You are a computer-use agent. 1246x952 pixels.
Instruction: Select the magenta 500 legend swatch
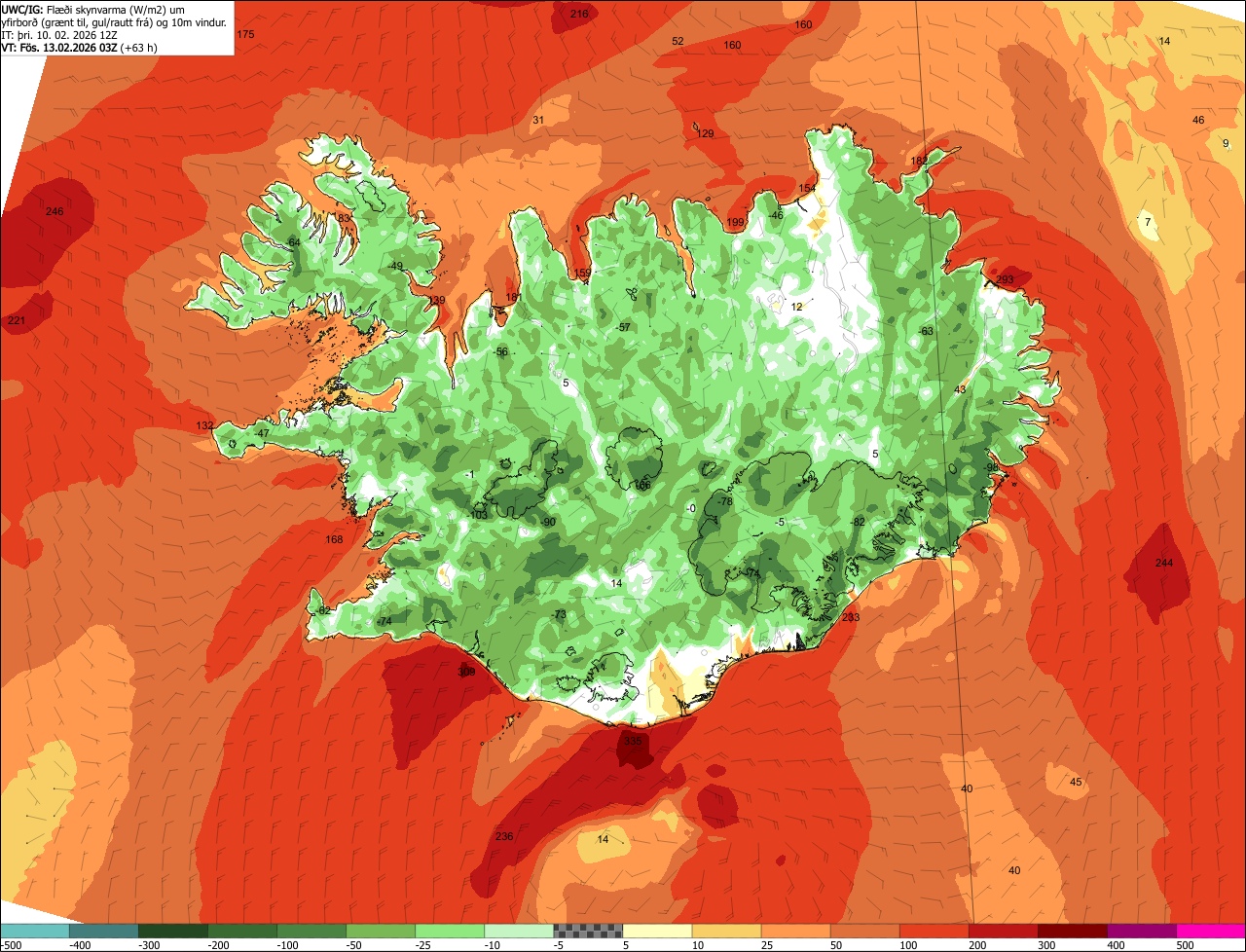pos(1211,931)
